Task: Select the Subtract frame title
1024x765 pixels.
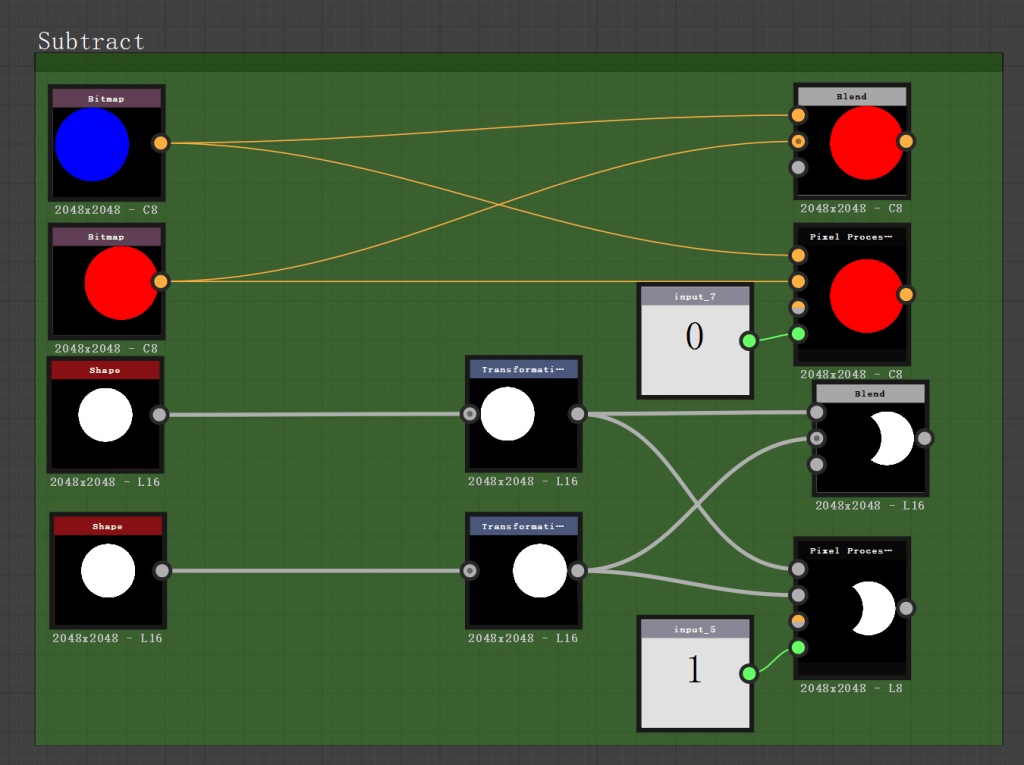Action: [x=91, y=41]
